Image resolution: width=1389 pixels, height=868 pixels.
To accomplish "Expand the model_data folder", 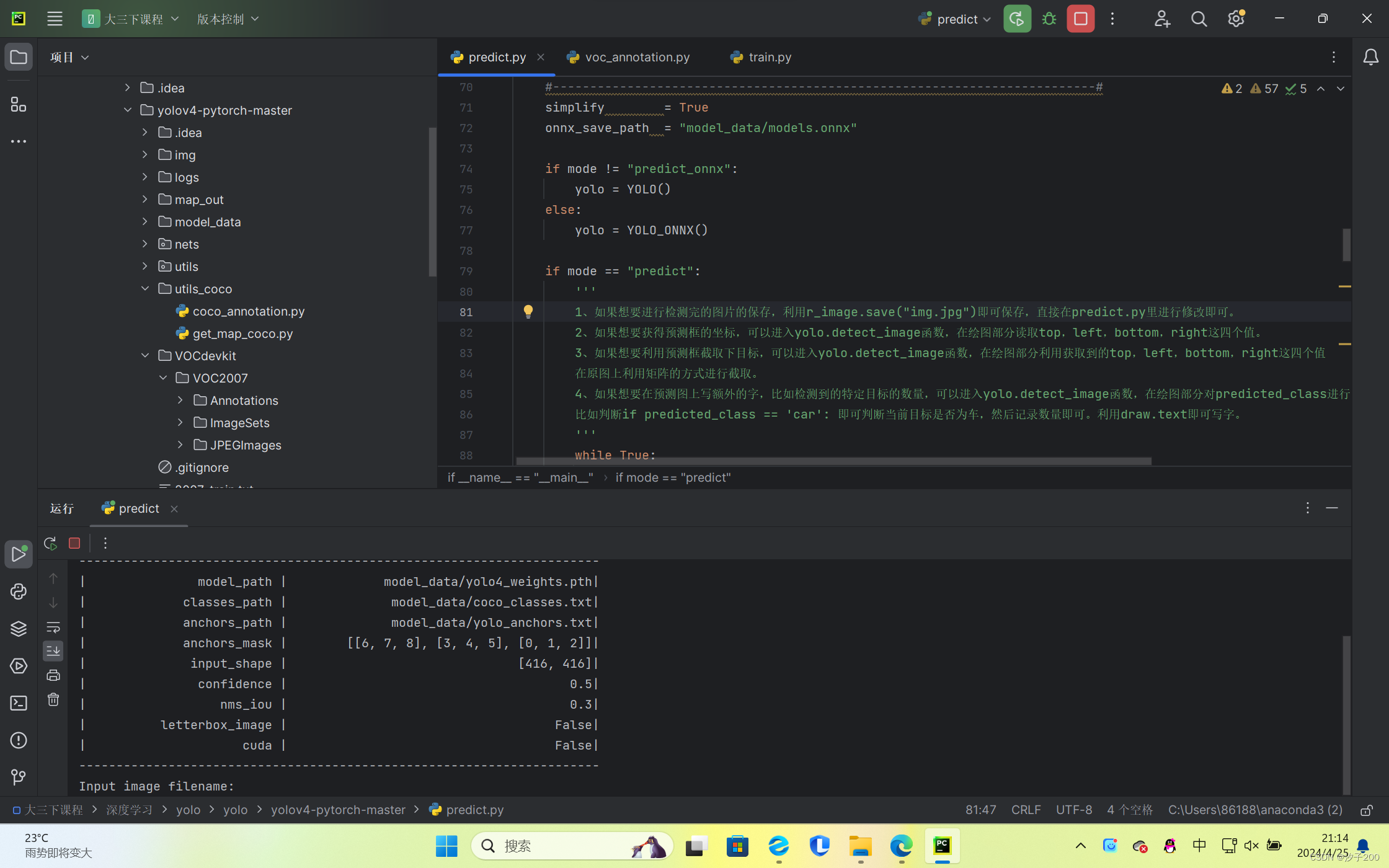I will [144, 221].
